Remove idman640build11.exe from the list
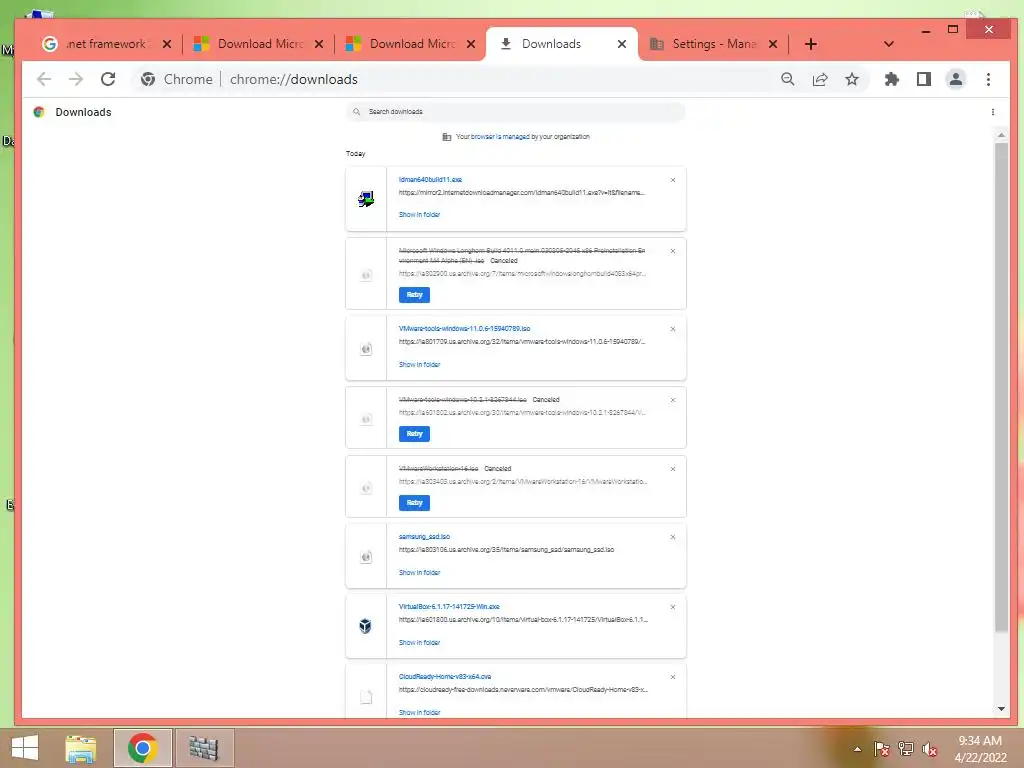This screenshot has height=768, width=1024. tap(673, 180)
